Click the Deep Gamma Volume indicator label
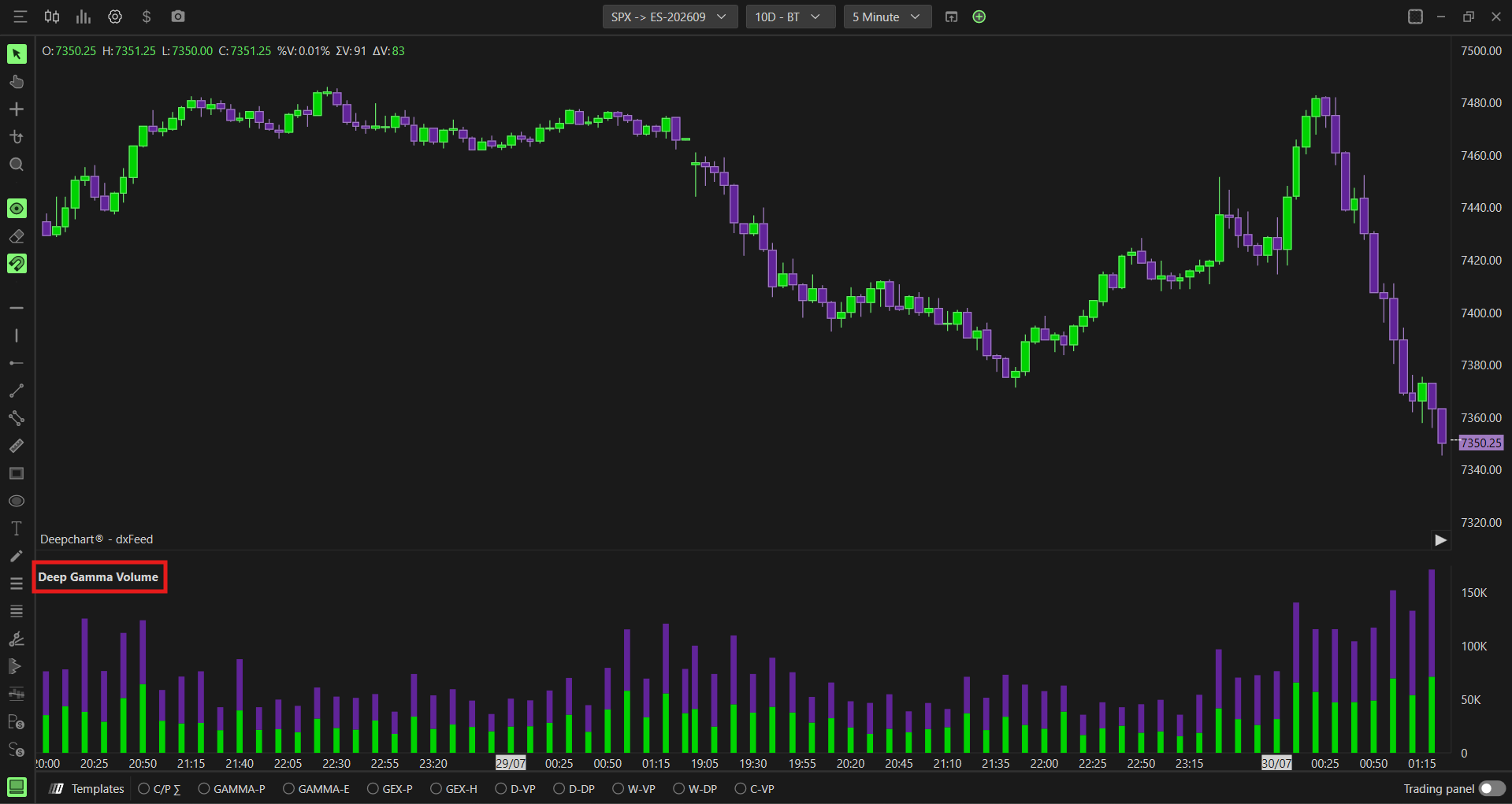Image resolution: width=1512 pixels, height=804 pixels. click(x=98, y=577)
